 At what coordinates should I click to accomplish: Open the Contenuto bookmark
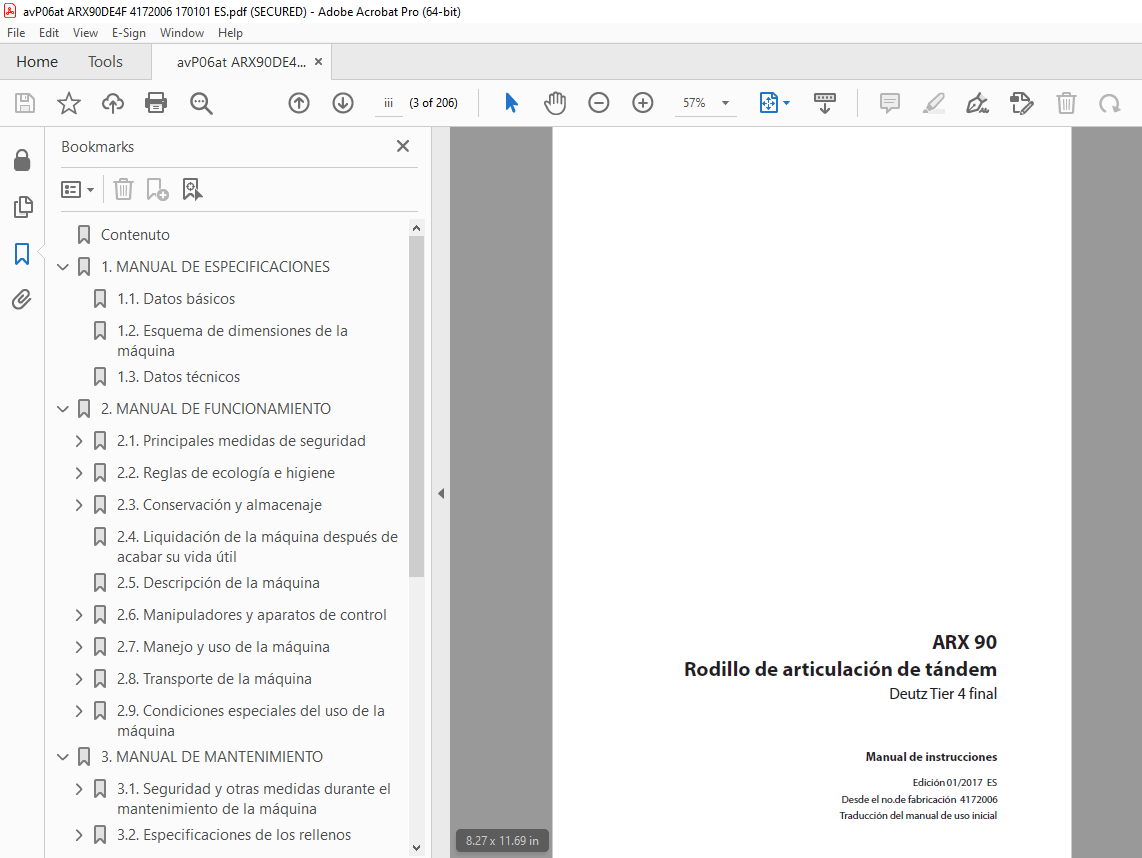135,235
